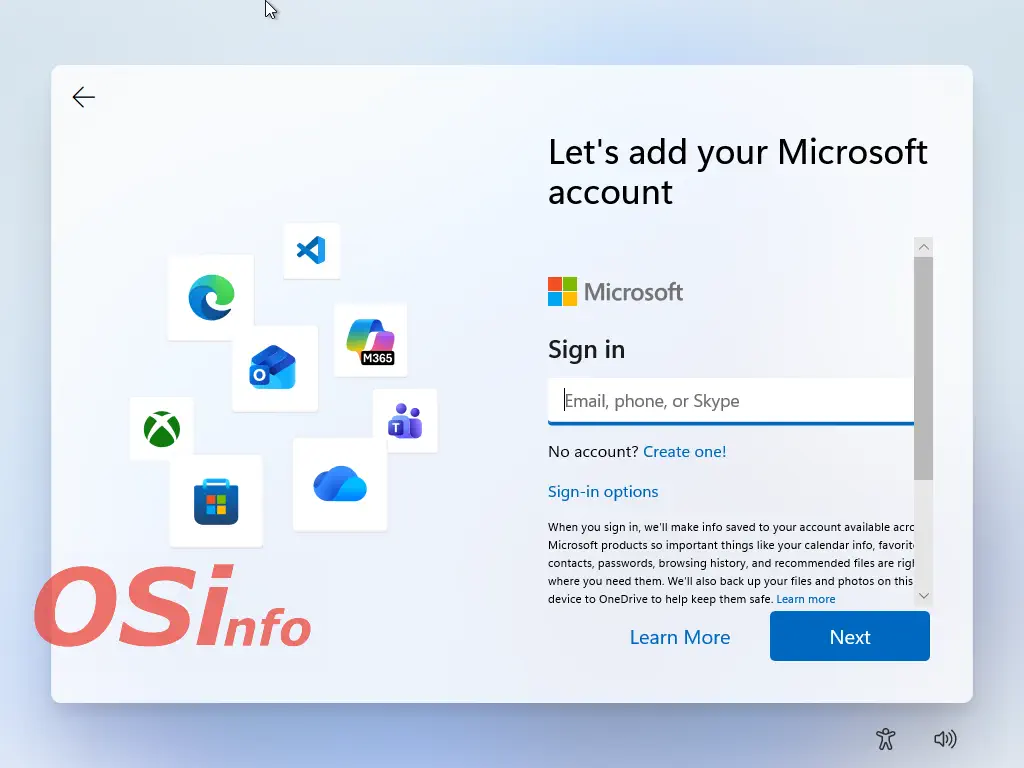The height and width of the screenshot is (768, 1024).
Task: Click the Microsoft 365 Copilot icon
Action: [x=370, y=340]
